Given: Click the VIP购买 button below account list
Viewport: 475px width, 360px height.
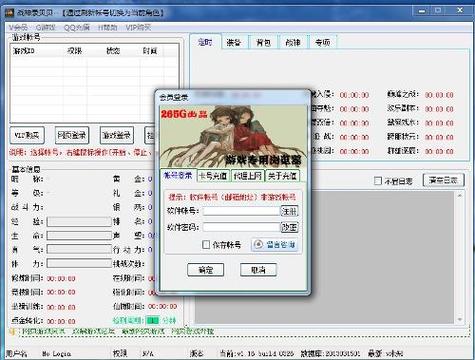Looking at the screenshot, I should [x=27, y=135].
